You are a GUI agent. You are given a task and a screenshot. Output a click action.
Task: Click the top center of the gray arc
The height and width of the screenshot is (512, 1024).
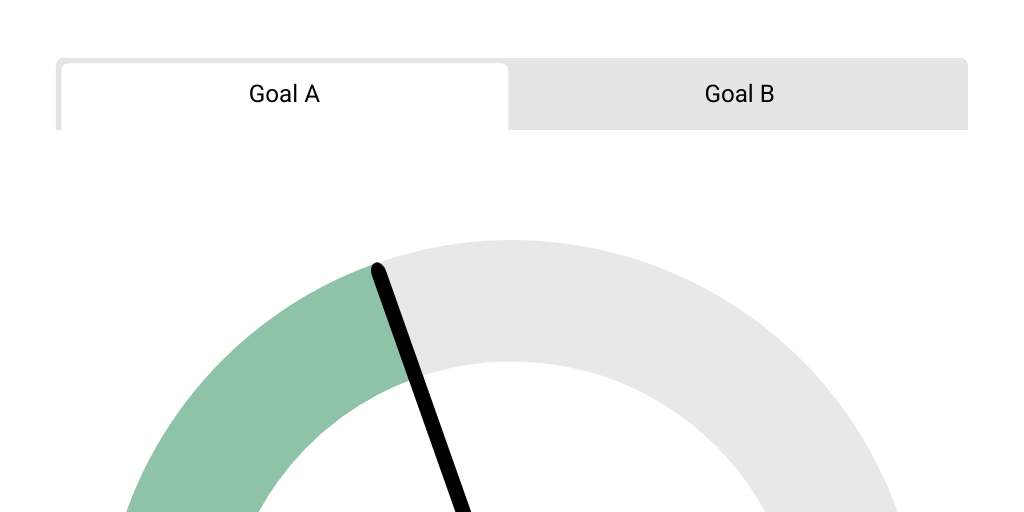tap(510, 300)
